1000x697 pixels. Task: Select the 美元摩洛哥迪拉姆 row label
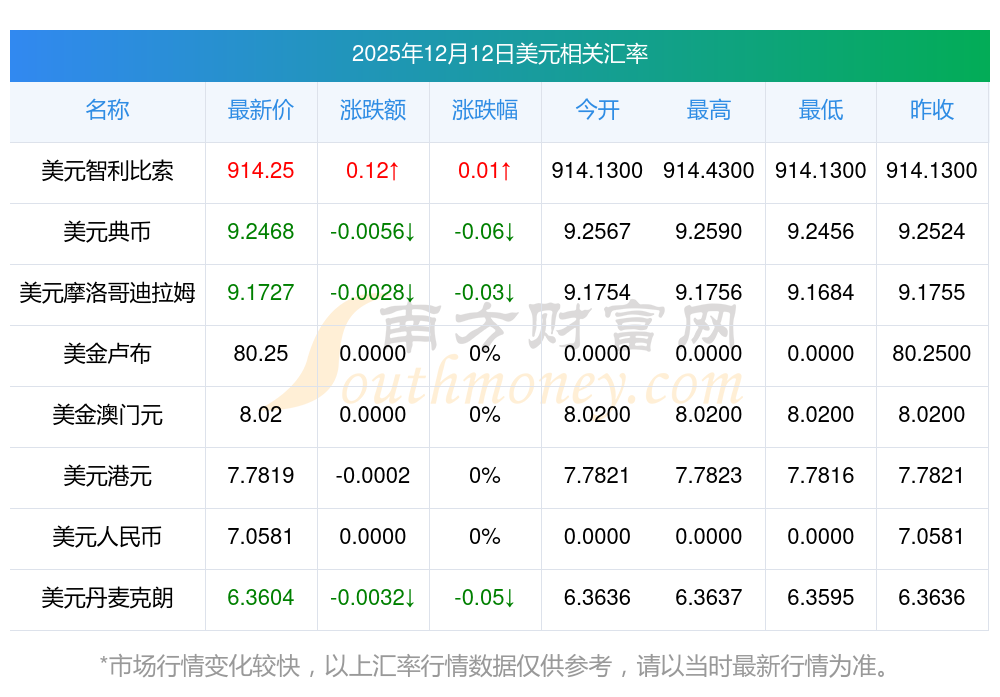point(107,293)
